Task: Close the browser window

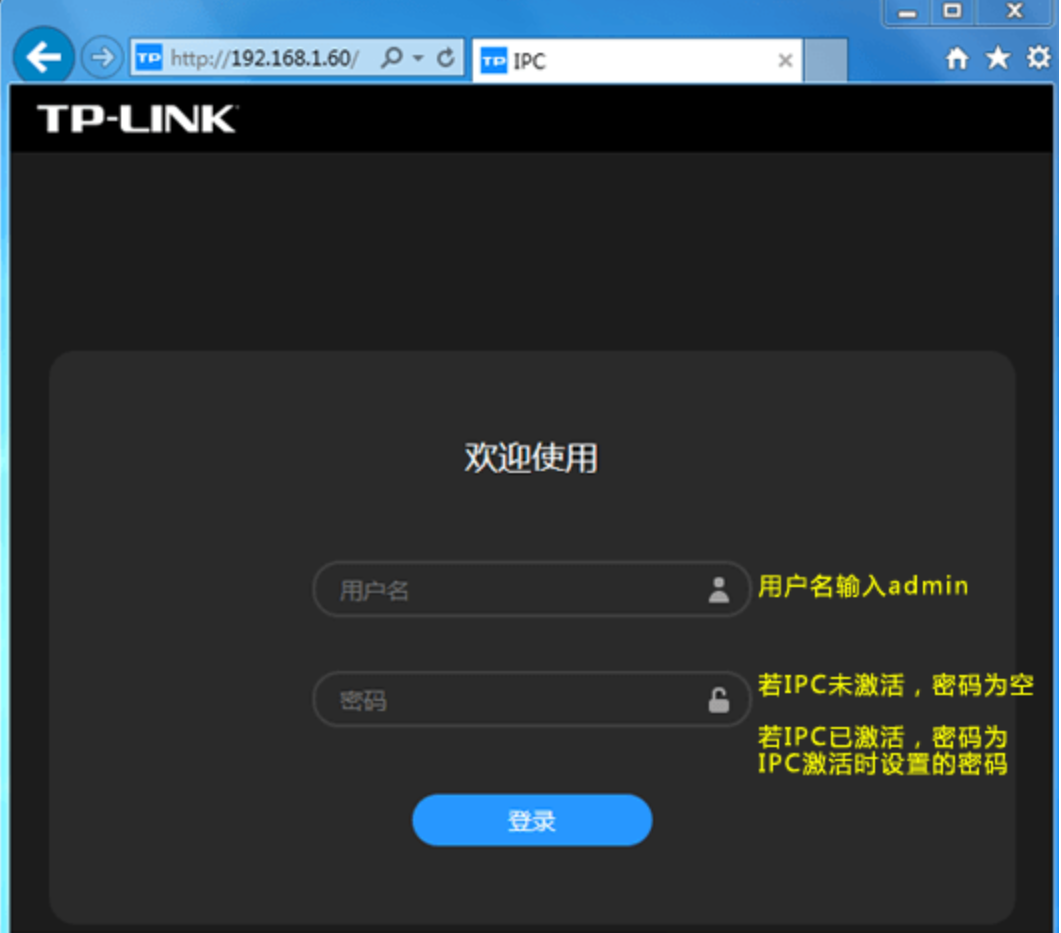Action: click(1013, 12)
